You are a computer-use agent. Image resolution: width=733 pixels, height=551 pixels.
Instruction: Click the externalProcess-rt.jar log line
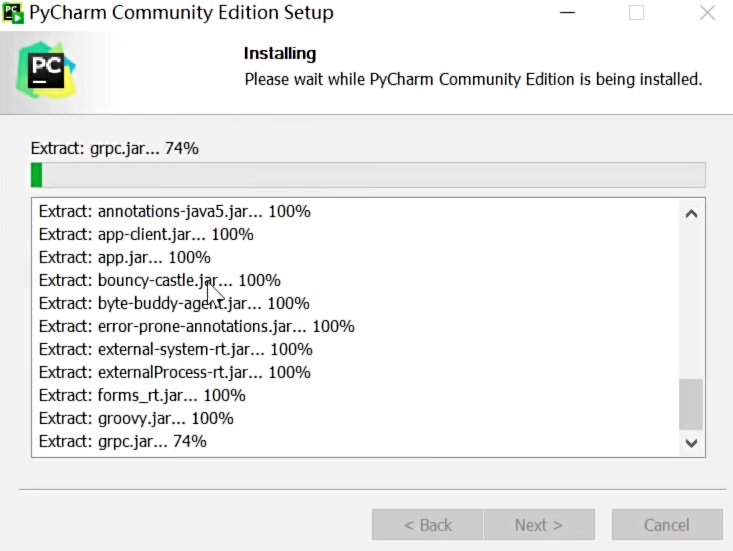click(175, 373)
